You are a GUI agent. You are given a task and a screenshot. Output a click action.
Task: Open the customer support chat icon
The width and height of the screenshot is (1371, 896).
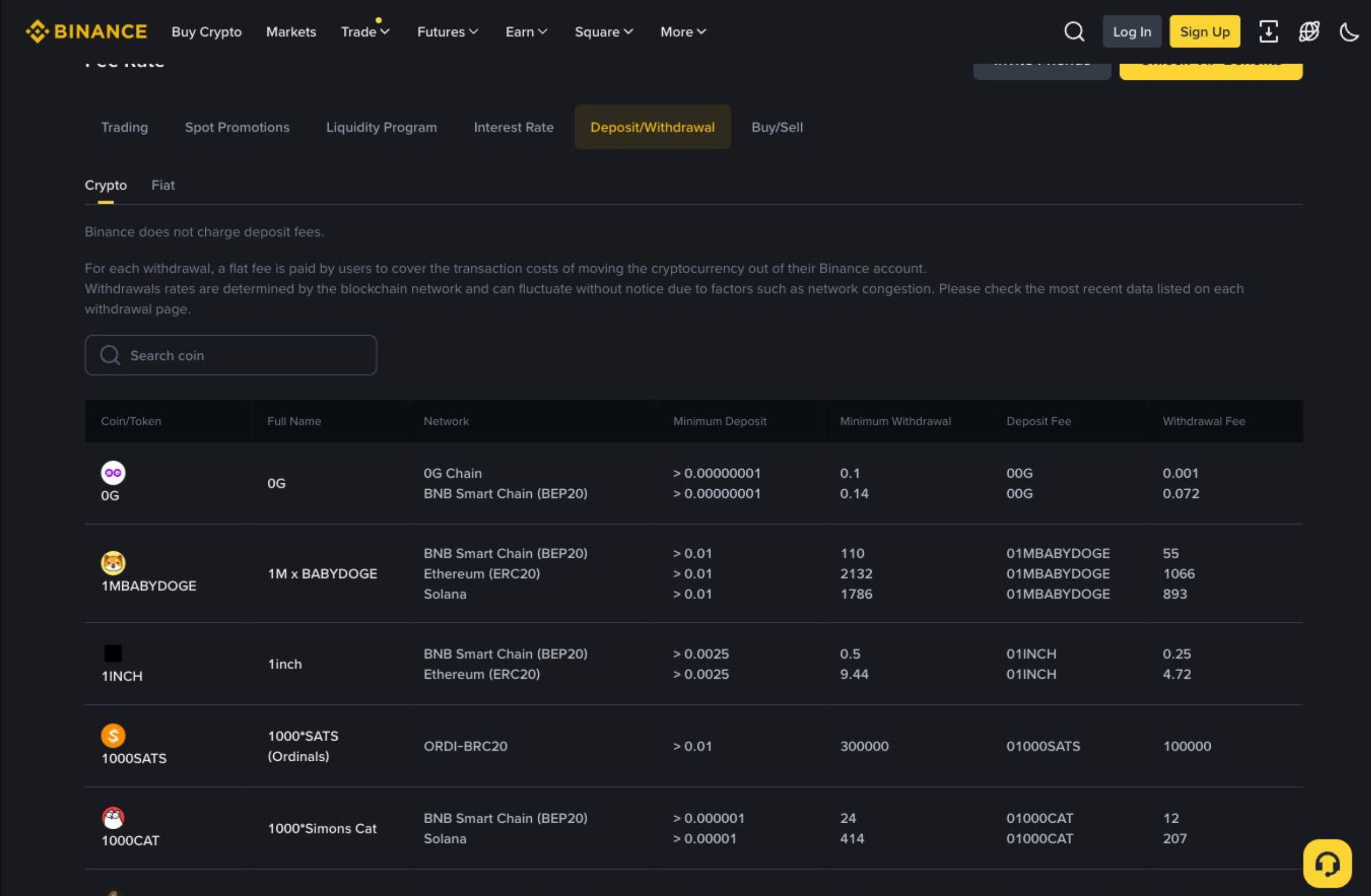1327,863
